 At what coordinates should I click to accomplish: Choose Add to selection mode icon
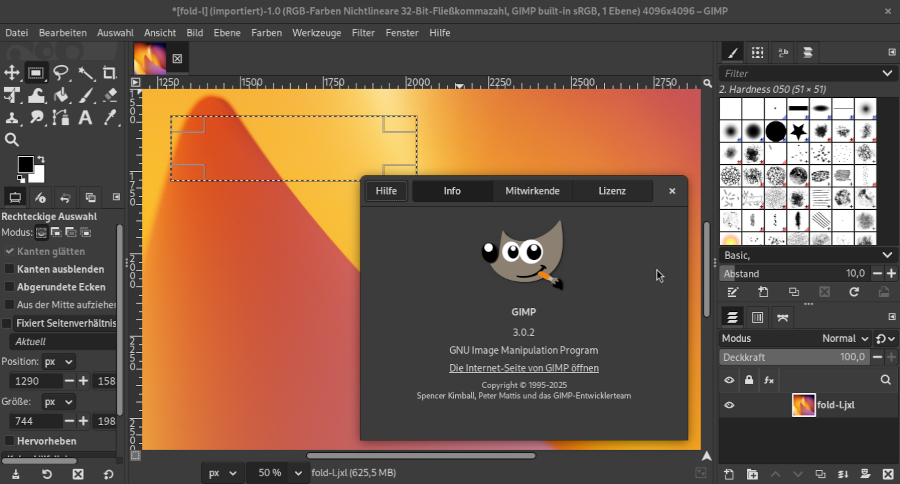(x=56, y=233)
